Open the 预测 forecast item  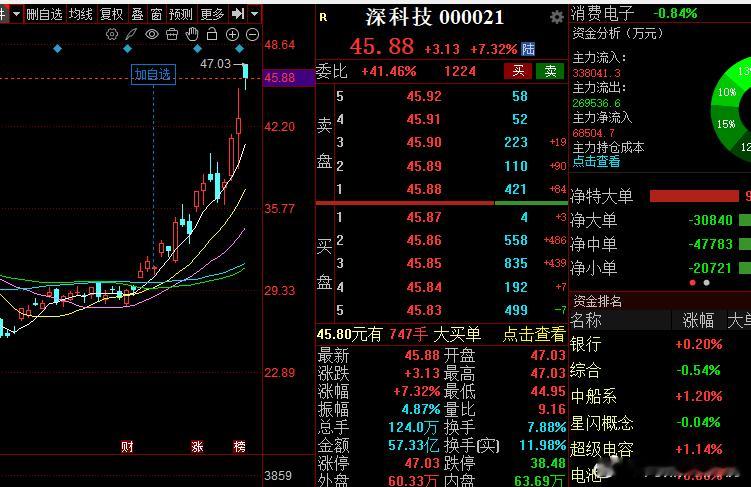[181, 14]
